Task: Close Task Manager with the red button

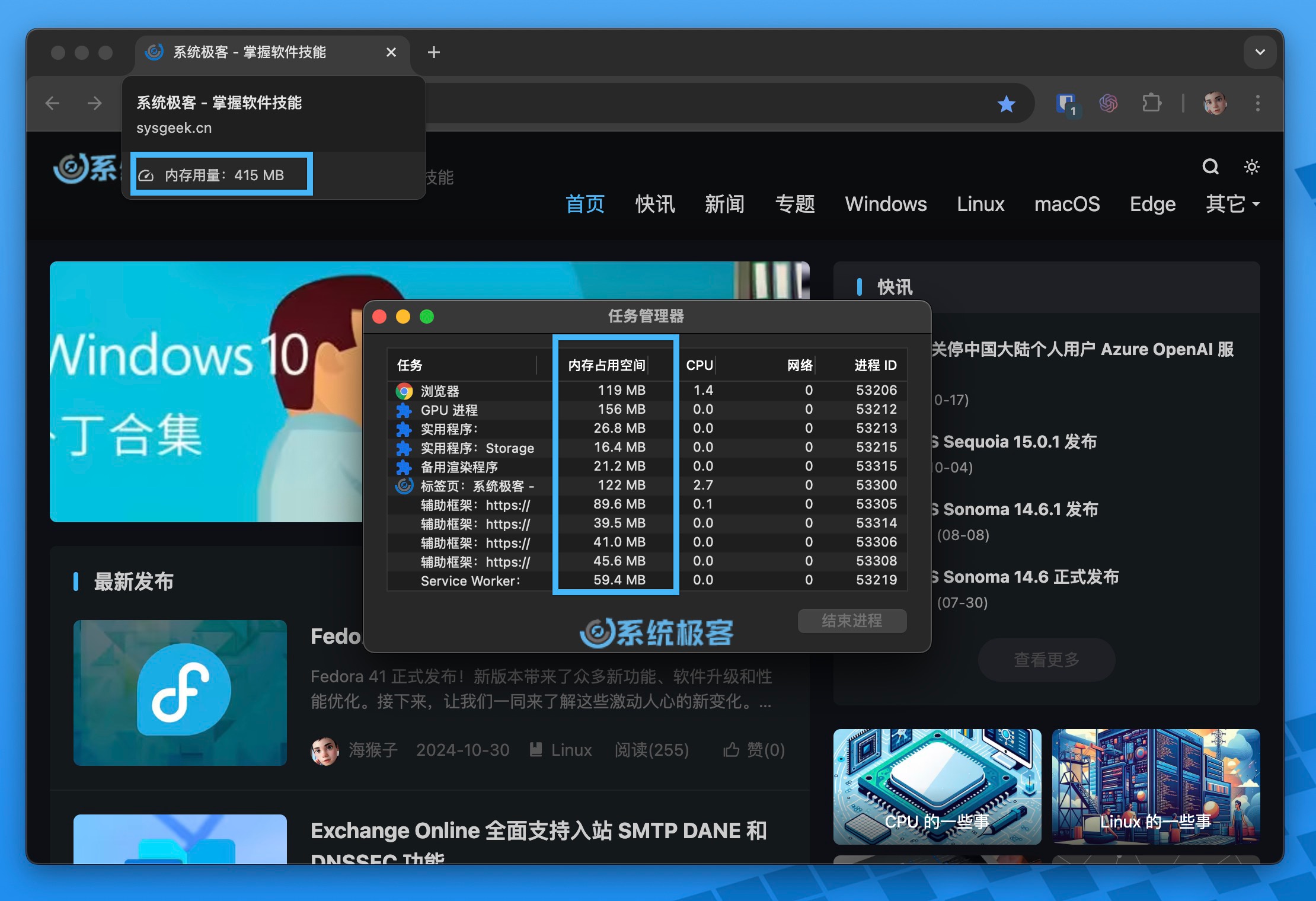Action: [379, 317]
